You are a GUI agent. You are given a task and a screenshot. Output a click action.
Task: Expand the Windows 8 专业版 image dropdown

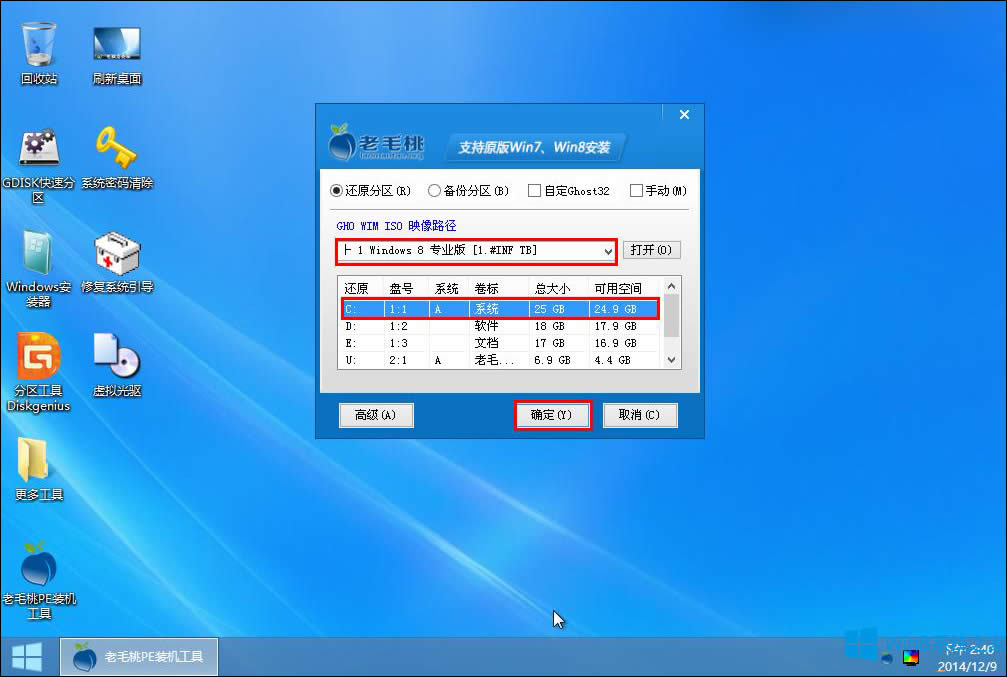pyautogui.click(x=608, y=251)
